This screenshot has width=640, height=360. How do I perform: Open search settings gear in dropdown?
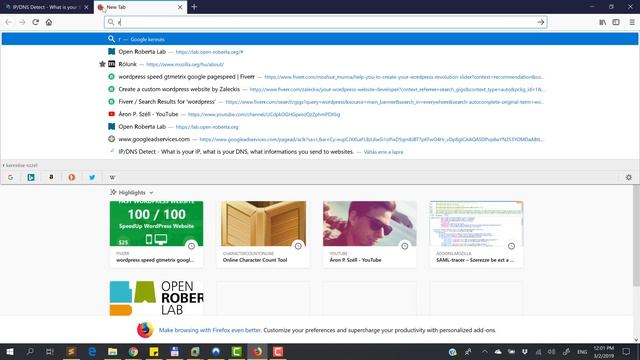(629, 177)
